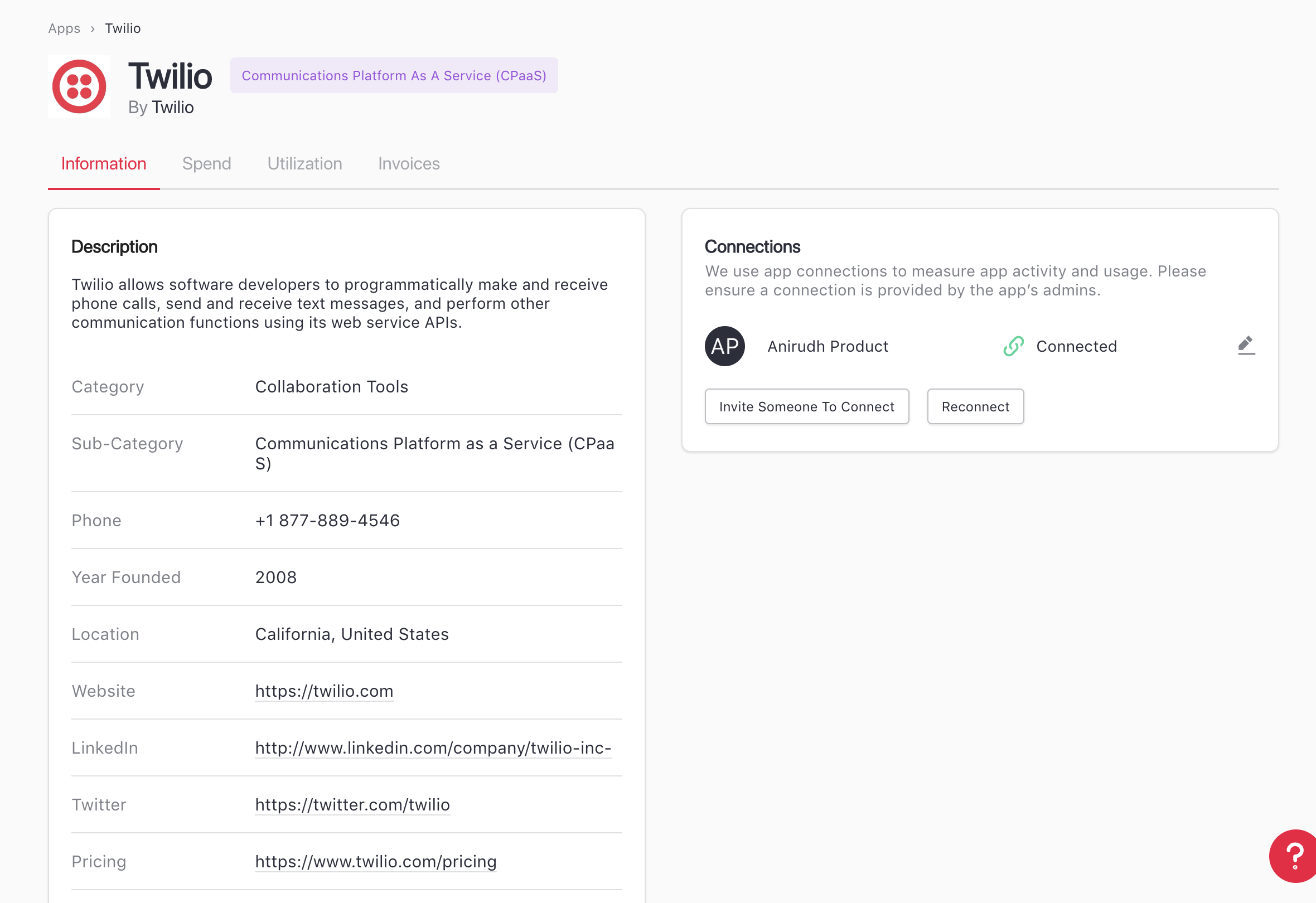Viewport: 1316px width, 903px height.
Task: Select the Information tab
Action: click(x=104, y=164)
